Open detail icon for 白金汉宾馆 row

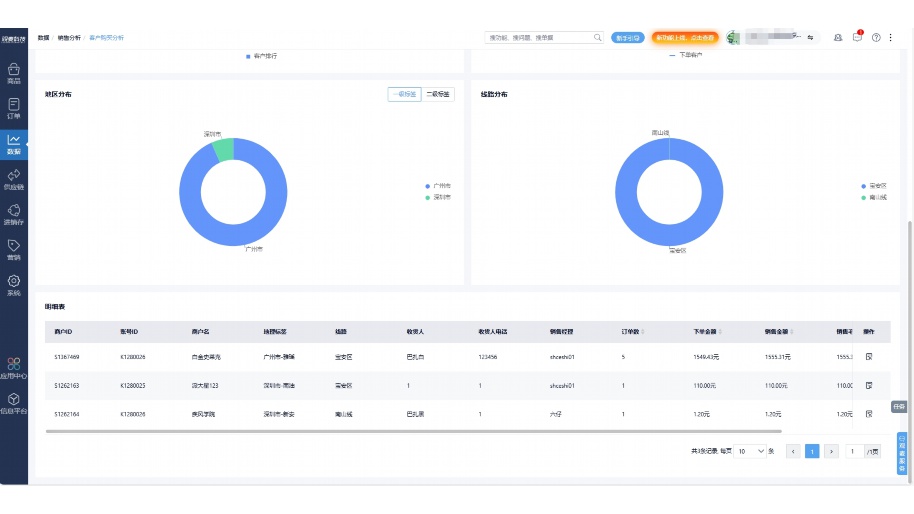coord(869,357)
